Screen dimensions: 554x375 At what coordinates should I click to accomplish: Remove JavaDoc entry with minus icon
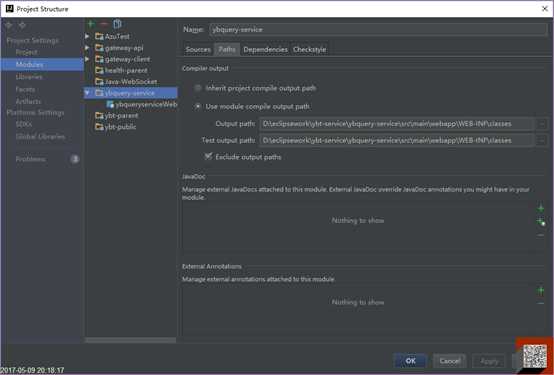[x=541, y=235]
